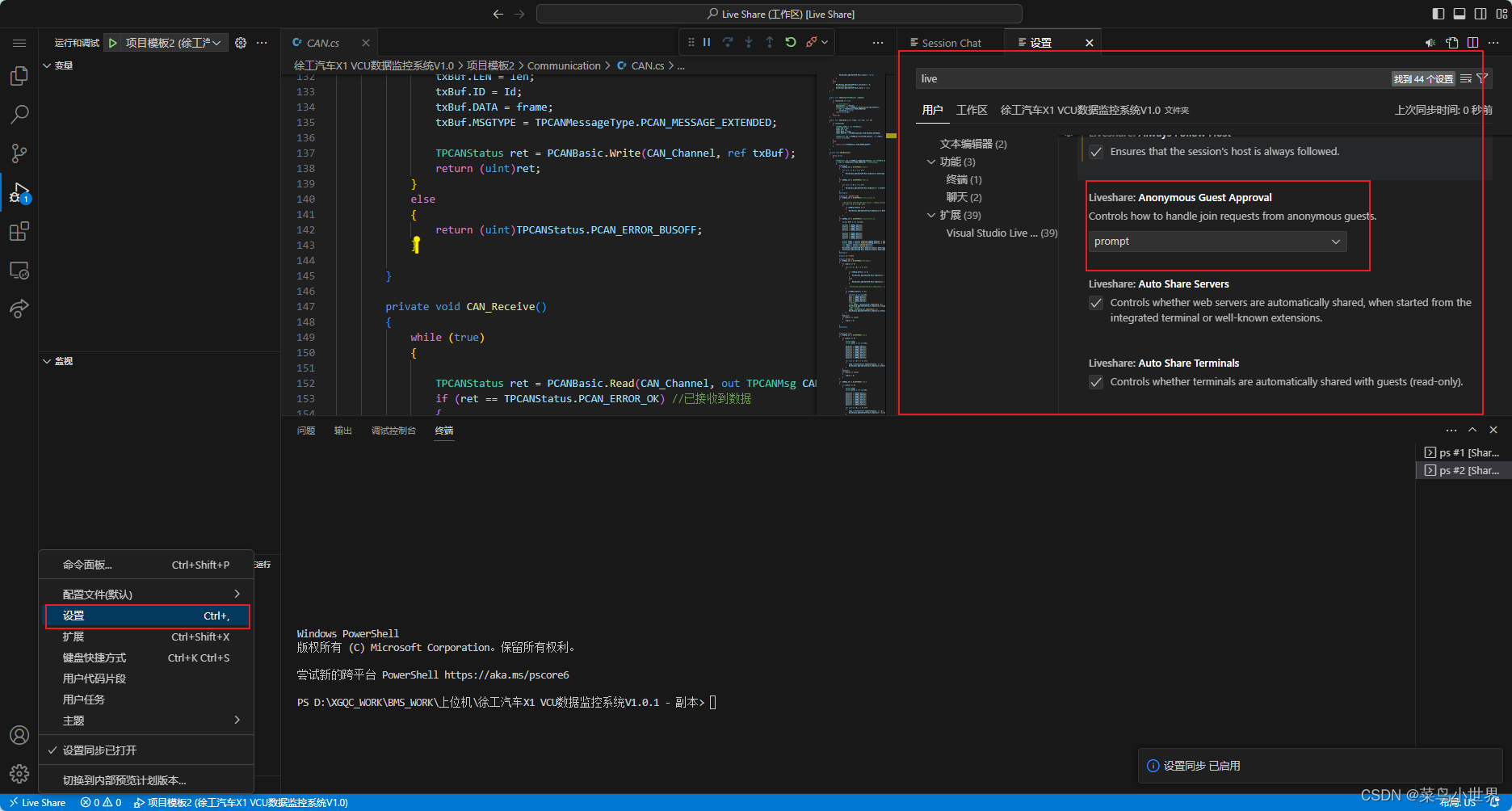Open settings JSON file icon
The height and width of the screenshot is (811, 1512).
[x=1452, y=43]
